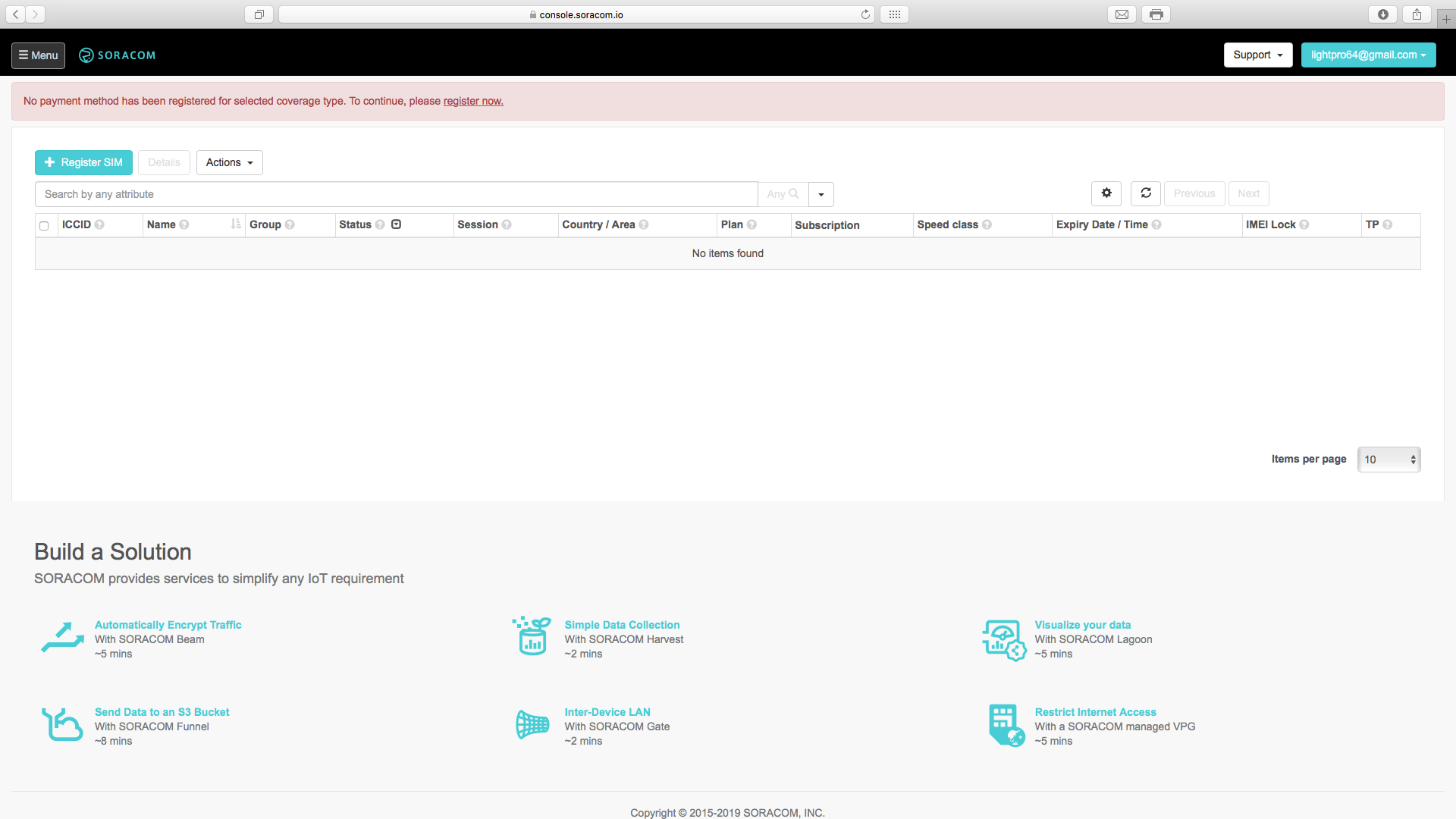Open the Items per page selector
The height and width of the screenshot is (819, 1456).
(x=1389, y=460)
